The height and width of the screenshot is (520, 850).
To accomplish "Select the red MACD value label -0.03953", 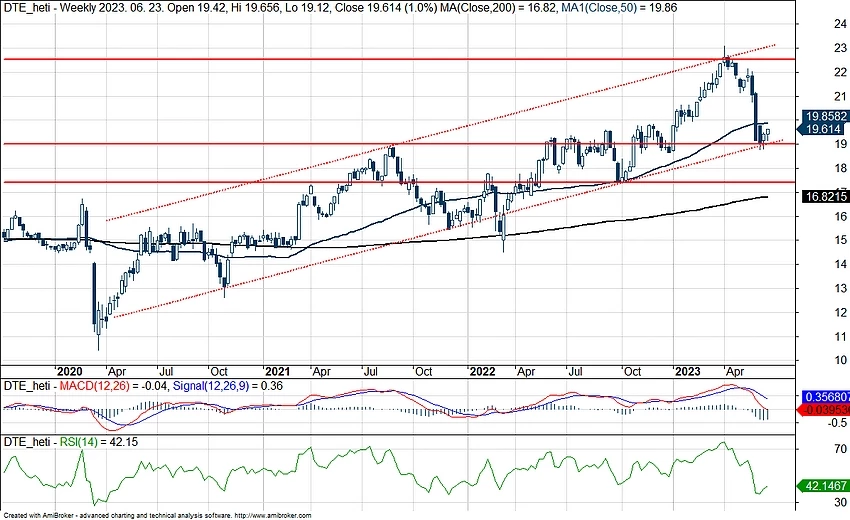I will [x=824, y=410].
